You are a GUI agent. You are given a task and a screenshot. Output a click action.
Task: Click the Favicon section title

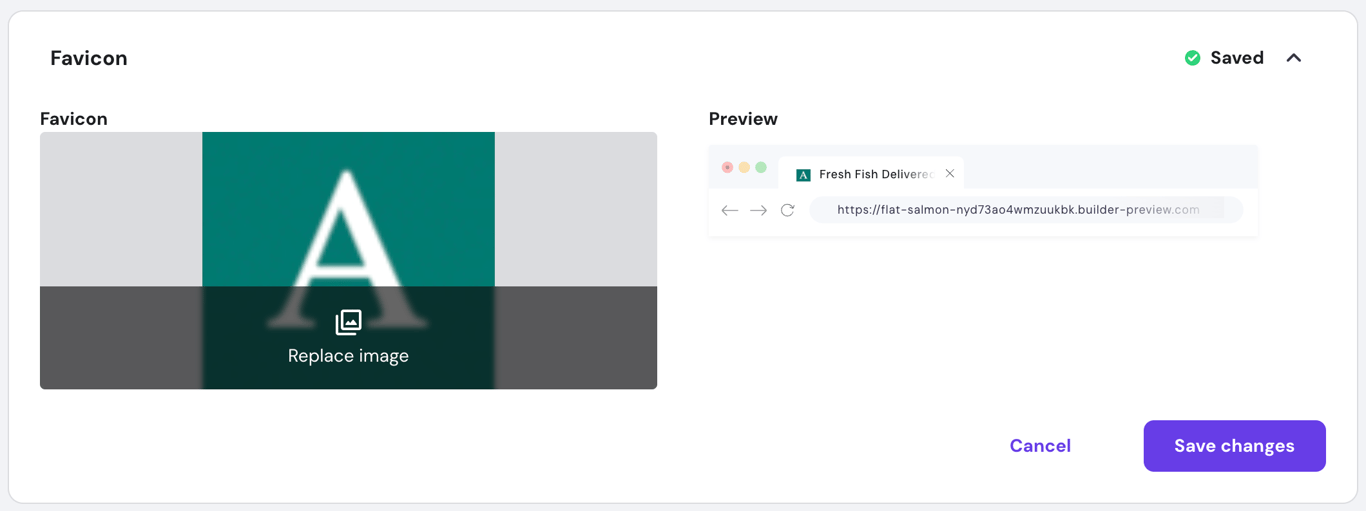tap(89, 58)
